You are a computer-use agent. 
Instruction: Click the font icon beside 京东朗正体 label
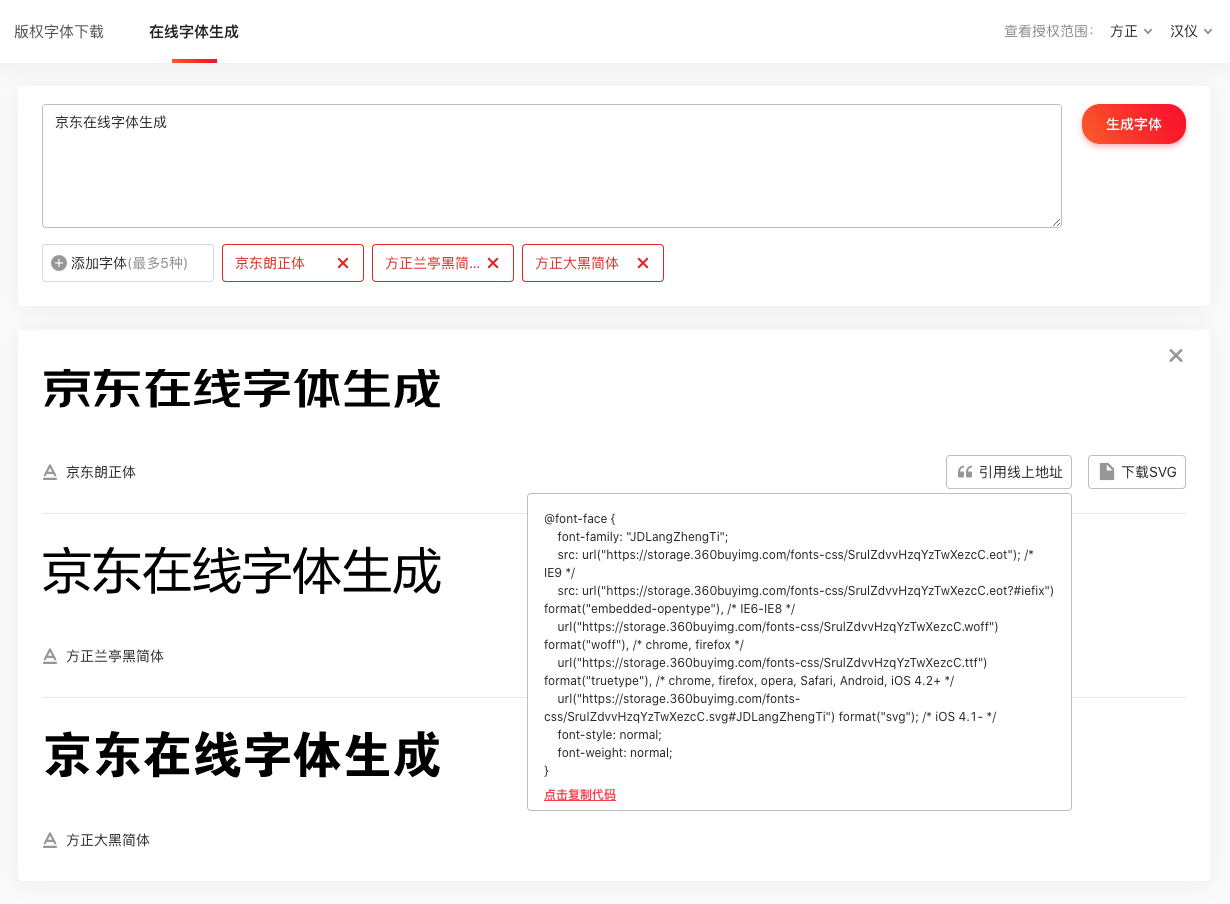pos(50,472)
